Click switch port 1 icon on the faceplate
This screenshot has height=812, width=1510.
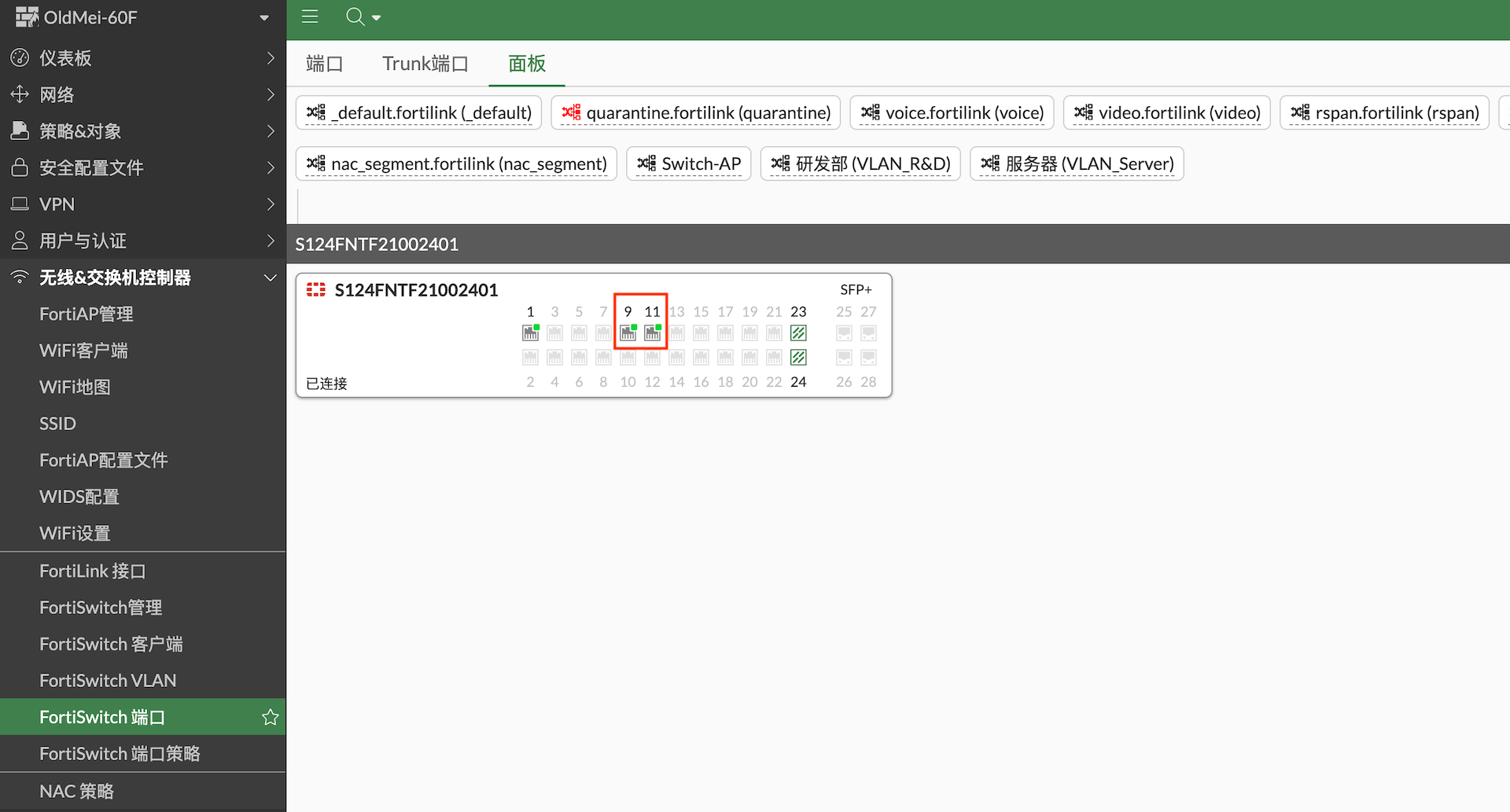pyautogui.click(x=531, y=333)
